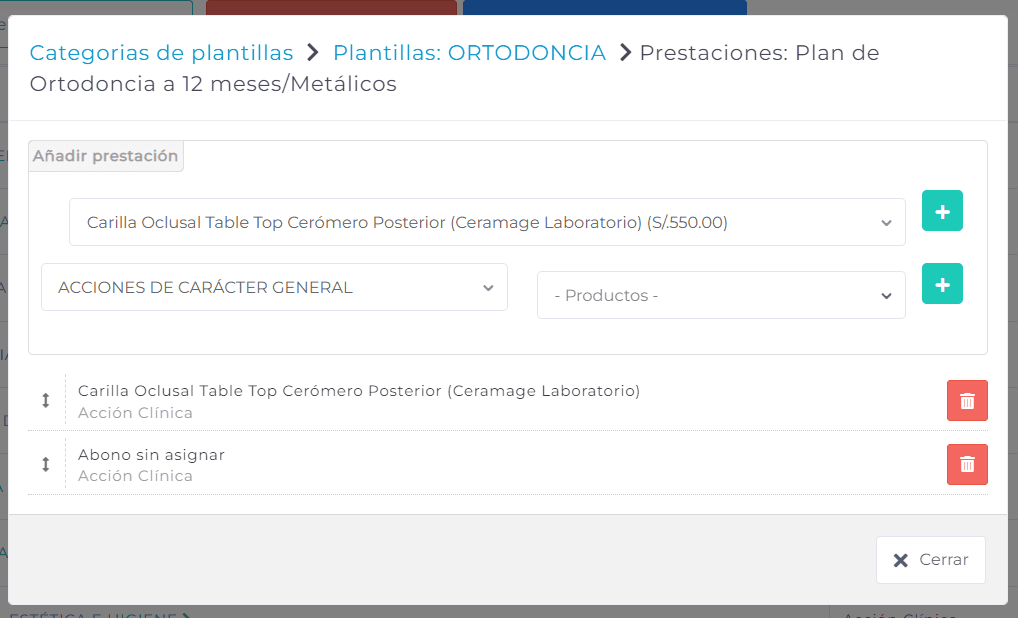Close the dialog with Cerrar
The image size is (1018, 618).
tap(930, 560)
